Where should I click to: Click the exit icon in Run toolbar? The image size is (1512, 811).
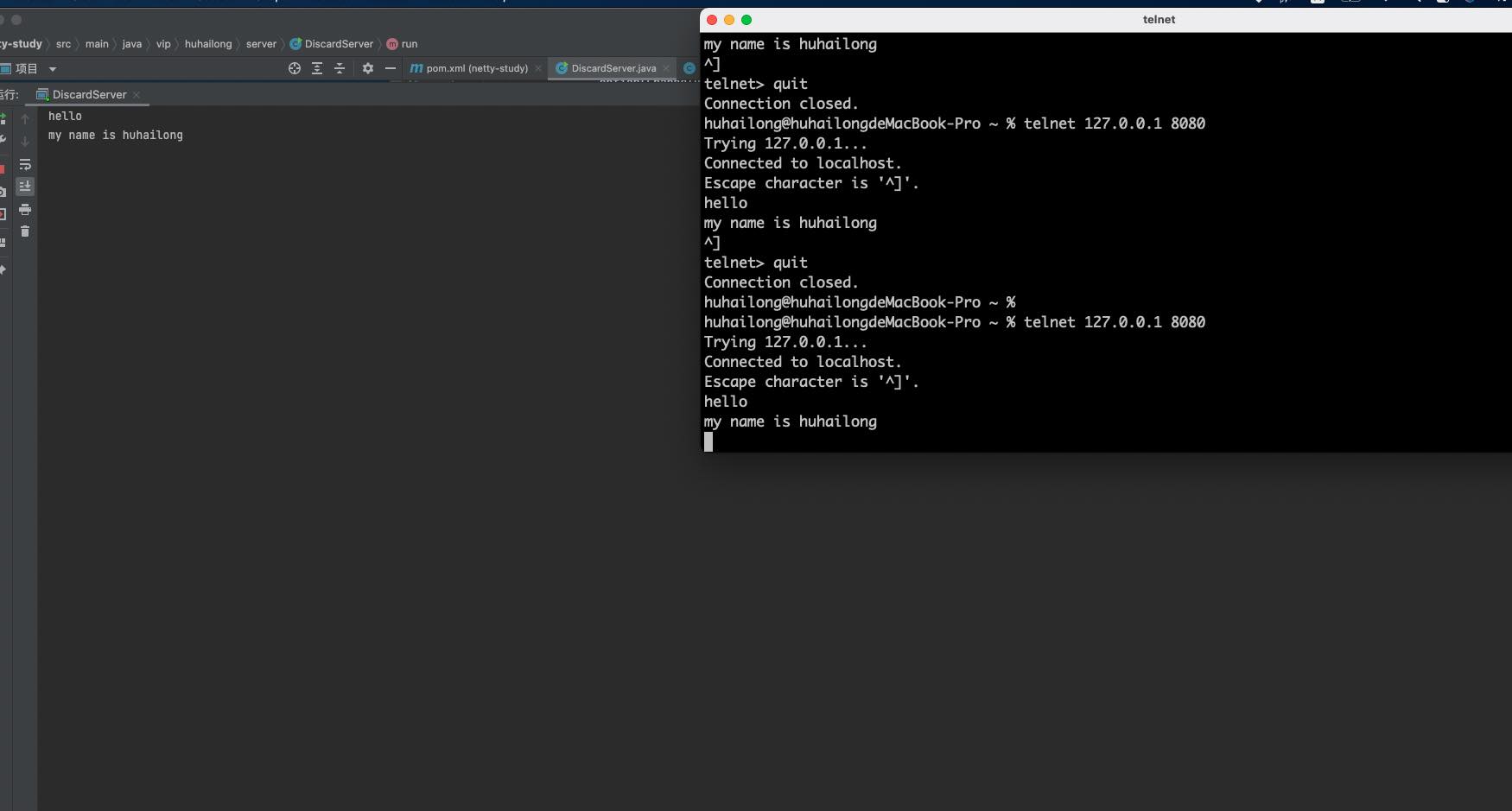(3, 214)
